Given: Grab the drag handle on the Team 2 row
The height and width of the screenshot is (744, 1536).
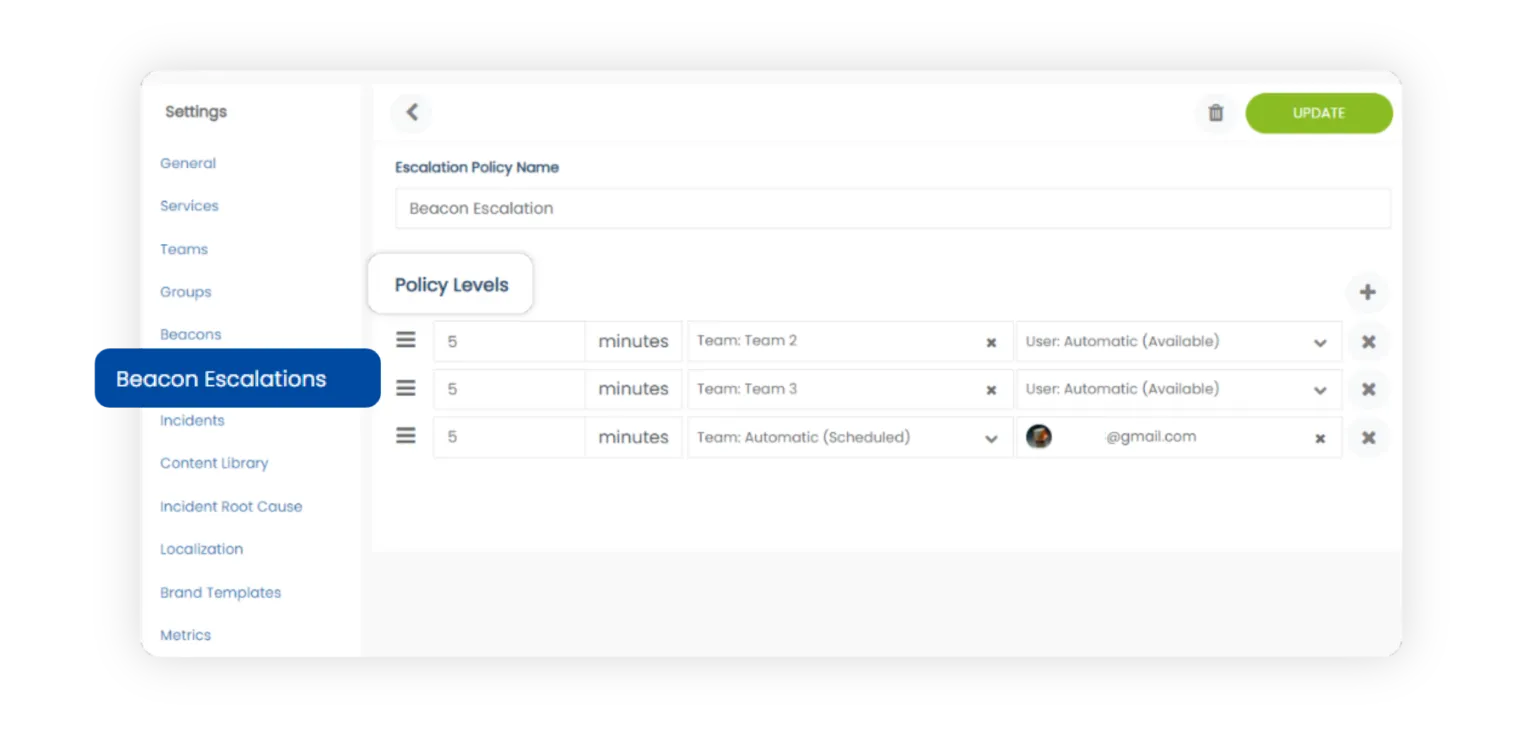Looking at the screenshot, I should [x=405, y=340].
